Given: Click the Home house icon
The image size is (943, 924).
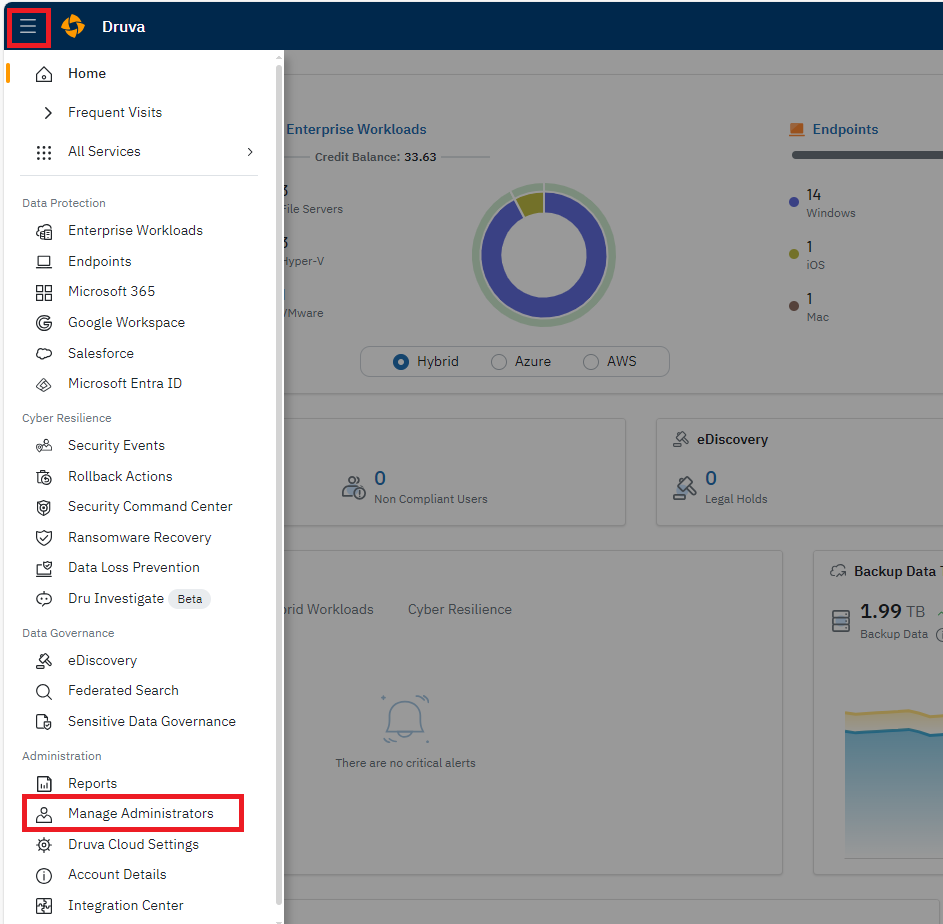Looking at the screenshot, I should pyautogui.click(x=44, y=74).
